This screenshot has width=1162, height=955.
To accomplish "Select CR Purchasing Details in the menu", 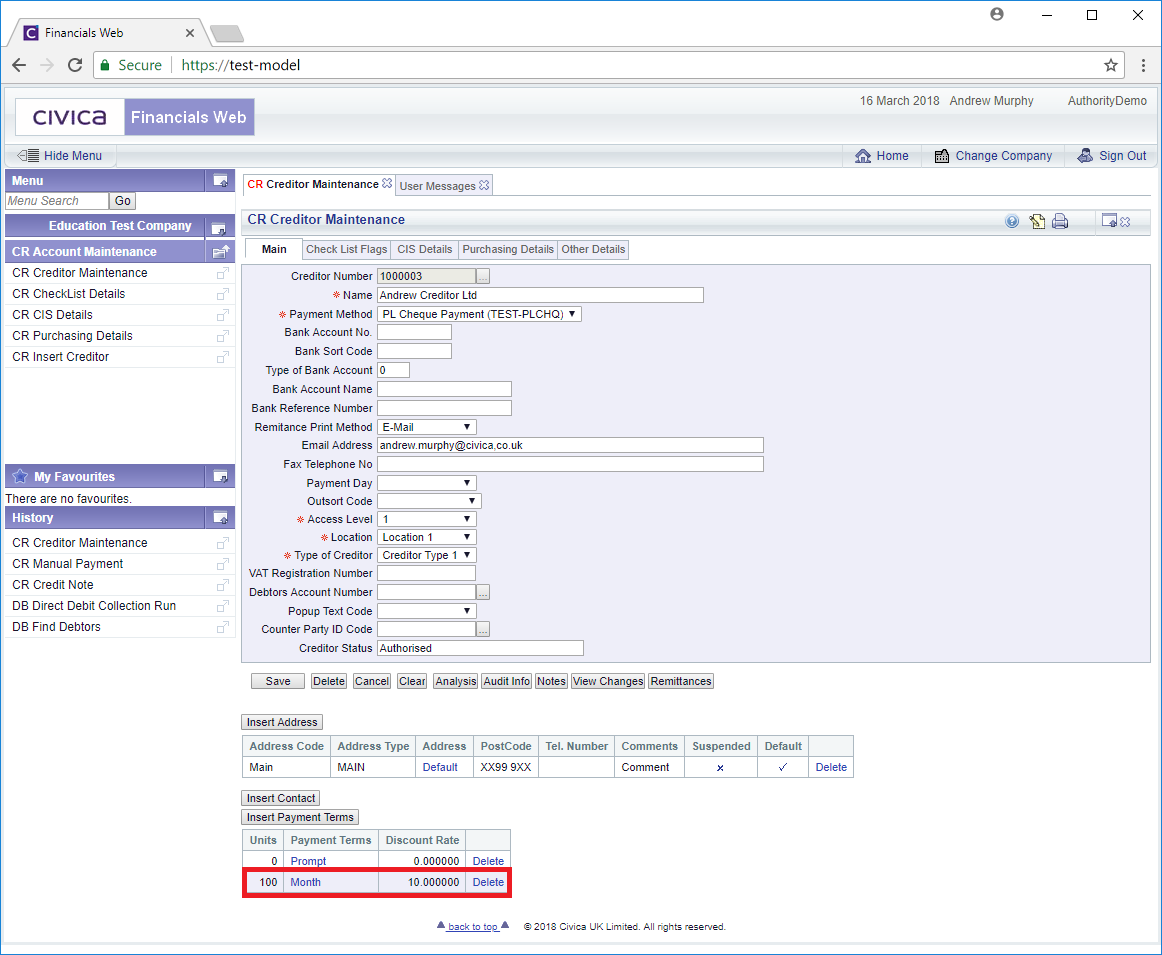I will [x=73, y=336].
